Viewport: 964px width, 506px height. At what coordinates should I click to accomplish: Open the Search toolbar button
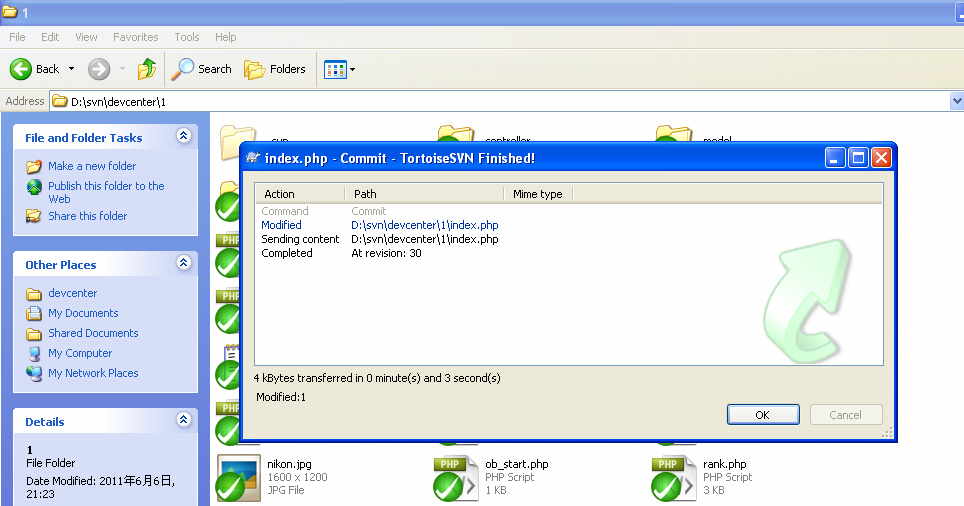(201, 69)
